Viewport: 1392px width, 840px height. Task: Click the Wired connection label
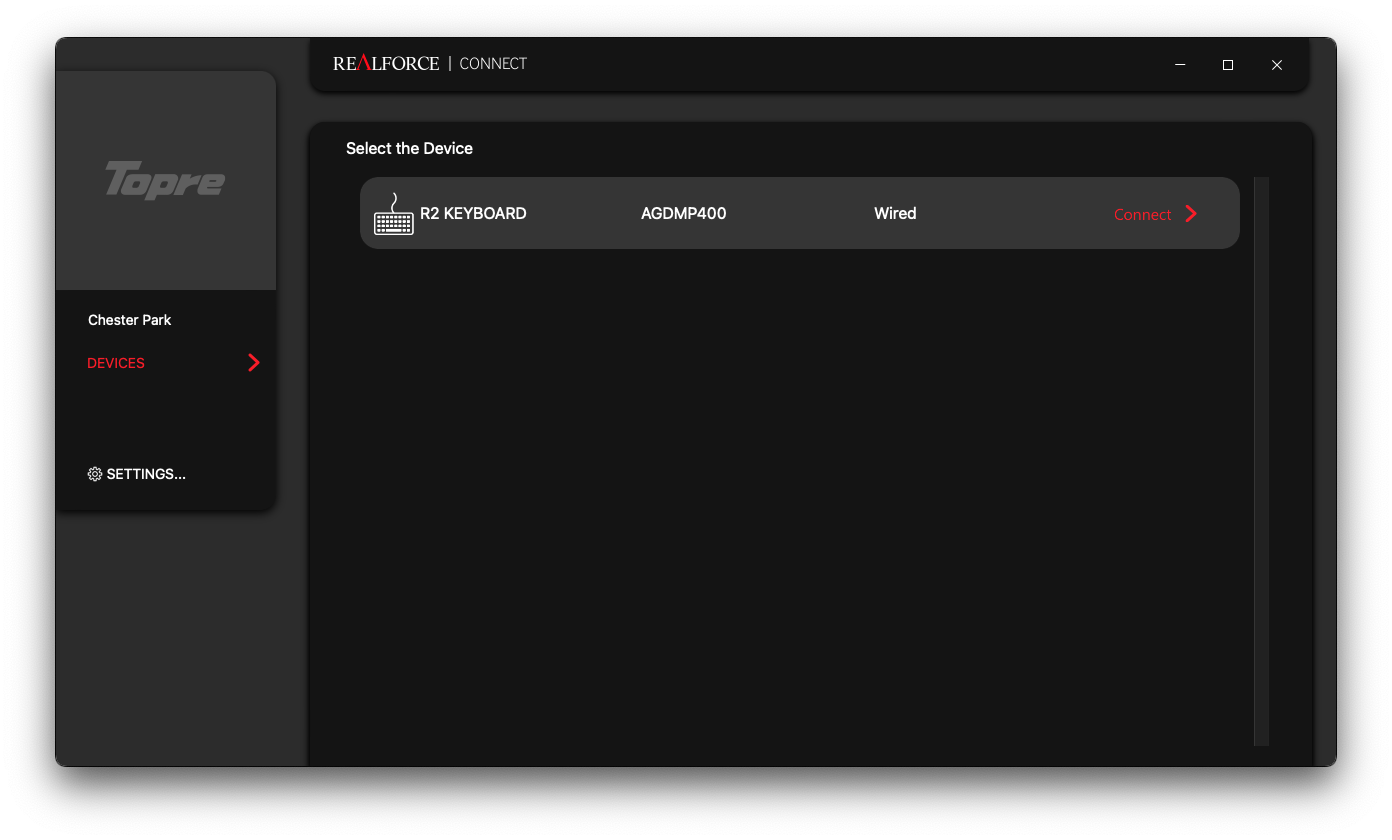tap(895, 213)
